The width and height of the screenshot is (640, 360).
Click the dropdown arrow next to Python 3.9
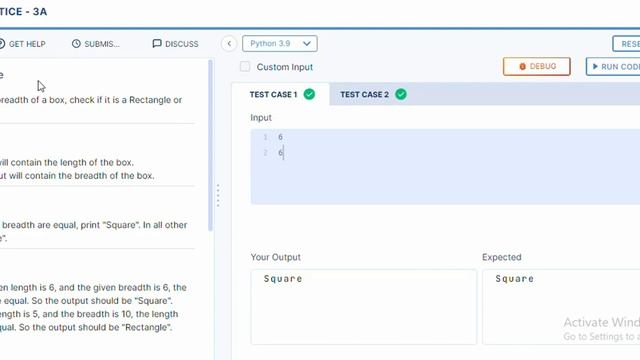pos(307,44)
